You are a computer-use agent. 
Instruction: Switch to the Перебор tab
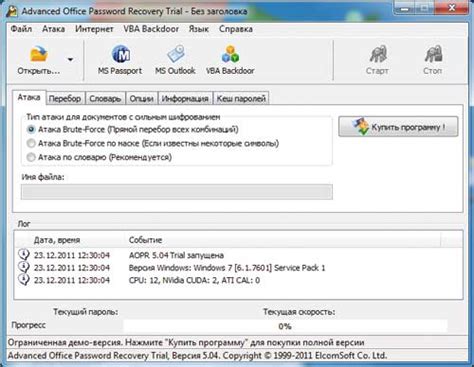65,99
